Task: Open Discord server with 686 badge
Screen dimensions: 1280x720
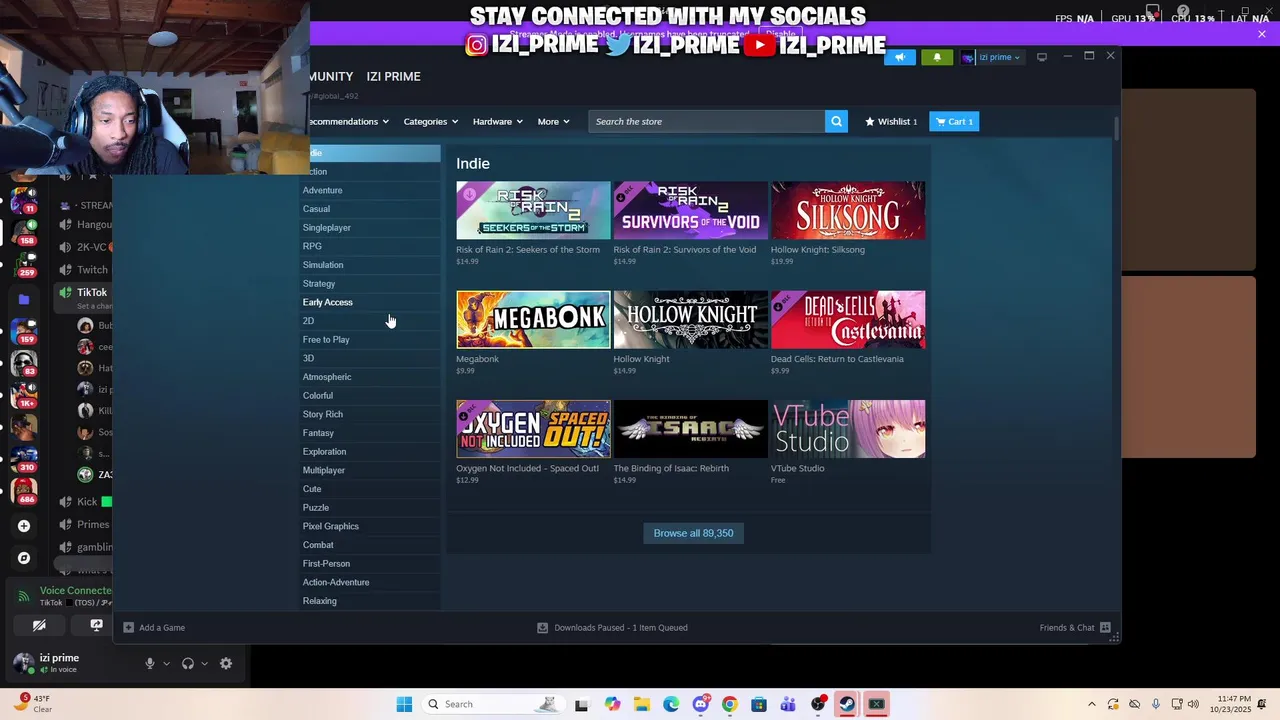Action: click(x=24, y=490)
